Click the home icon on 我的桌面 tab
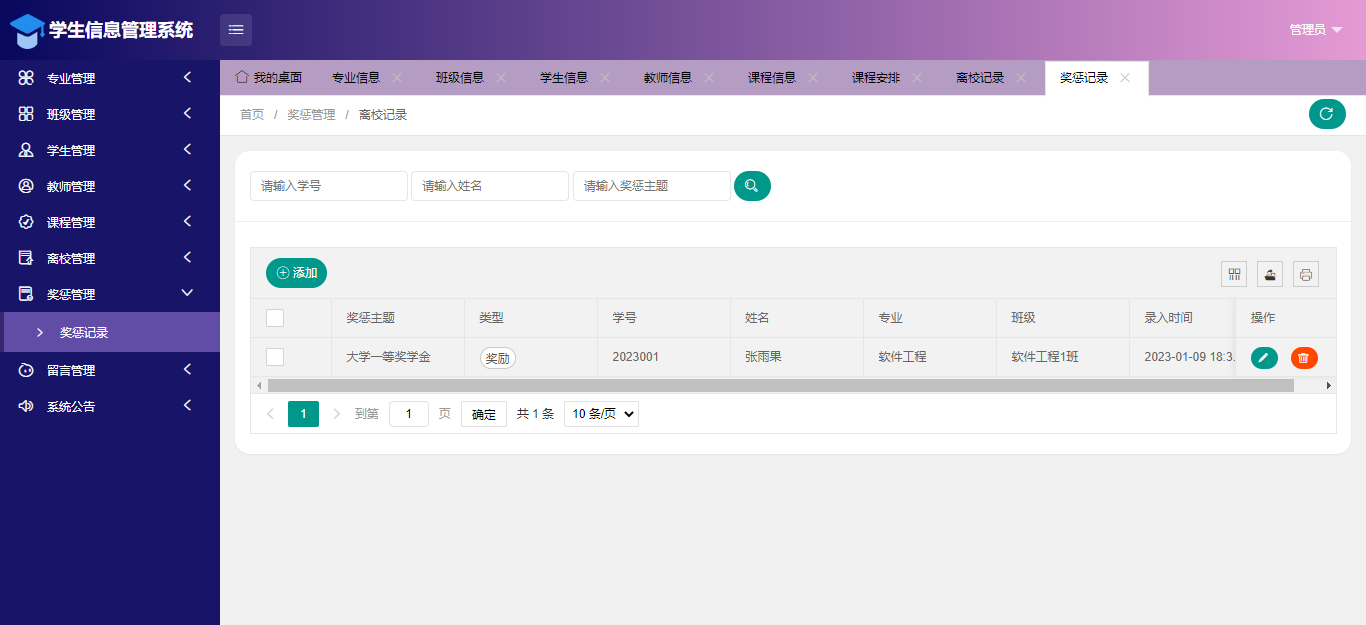 pos(241,77)
